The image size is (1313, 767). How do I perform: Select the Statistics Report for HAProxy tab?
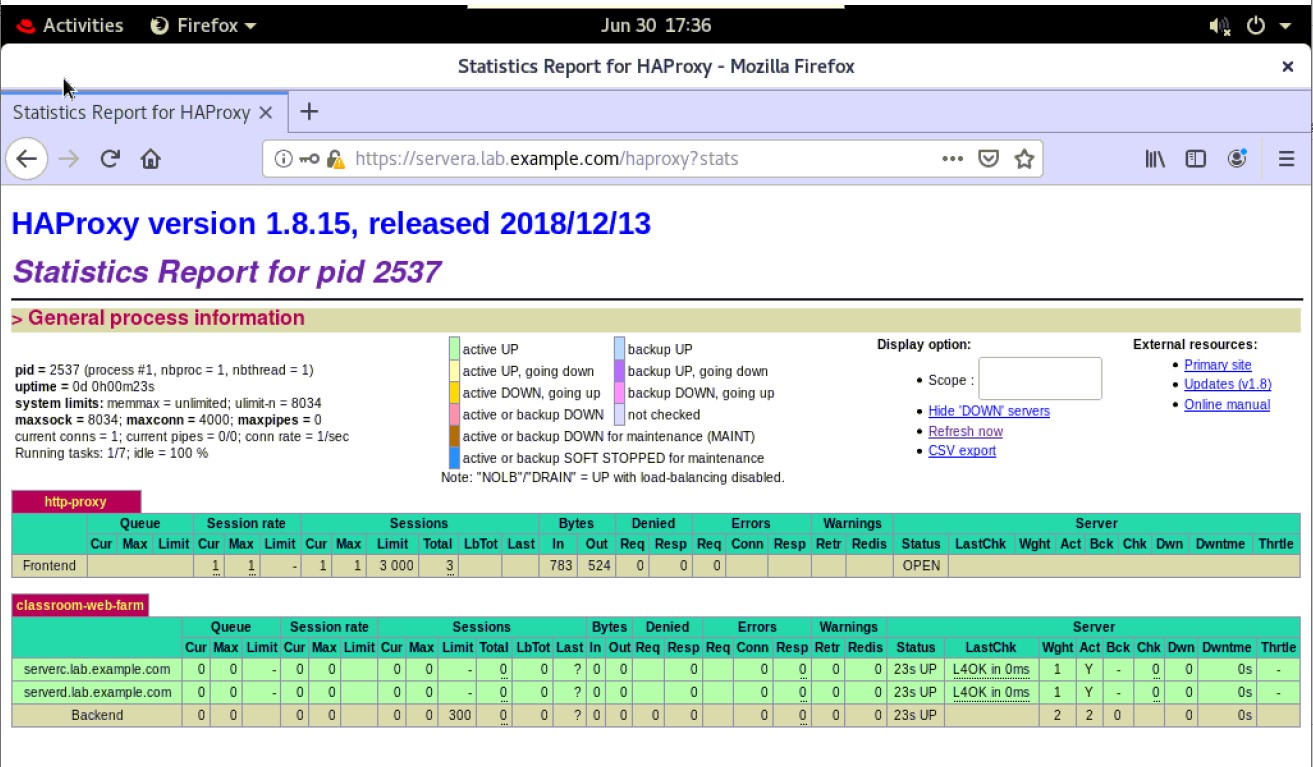coord(131,112)
